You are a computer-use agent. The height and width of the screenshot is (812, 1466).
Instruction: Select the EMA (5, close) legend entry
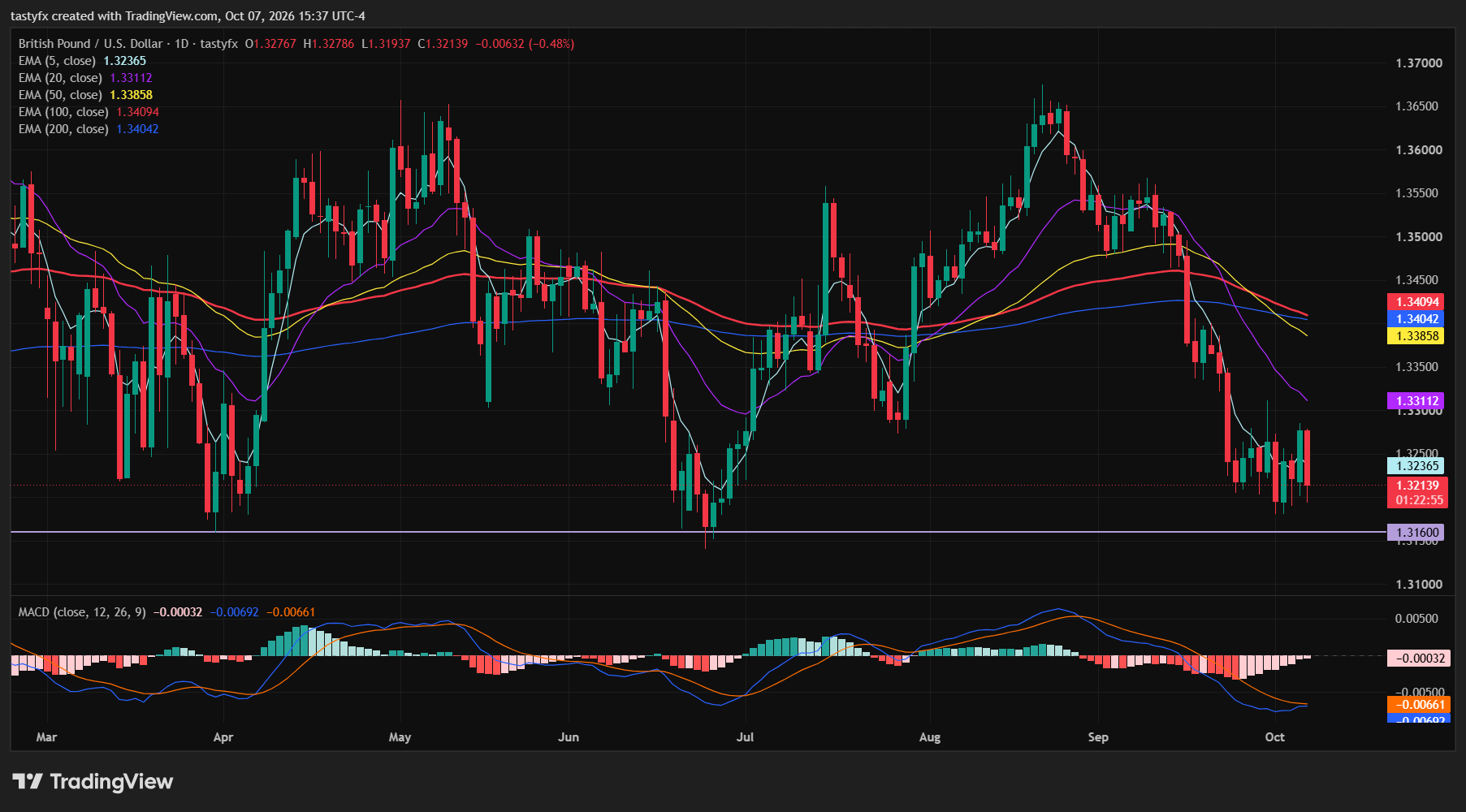coord(82,61)
